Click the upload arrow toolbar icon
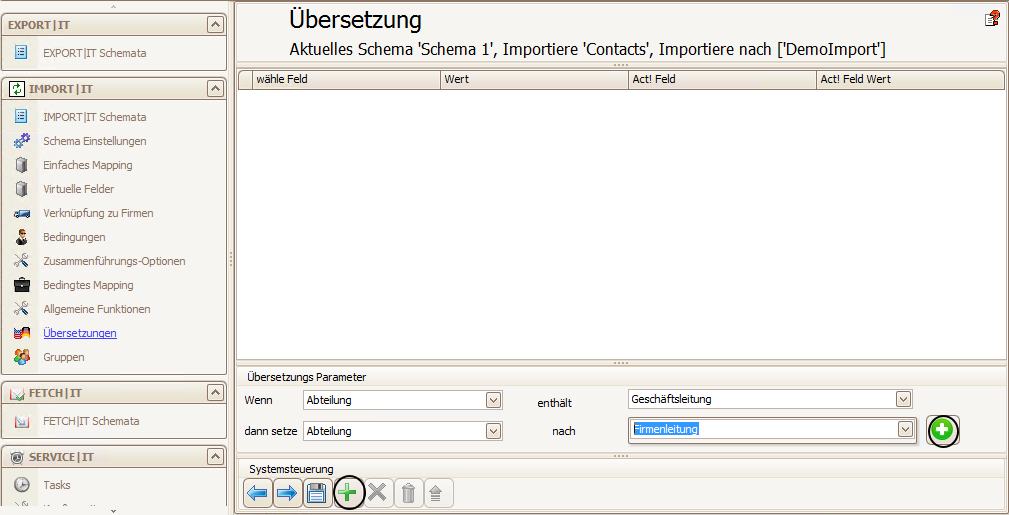 (437, 494)
